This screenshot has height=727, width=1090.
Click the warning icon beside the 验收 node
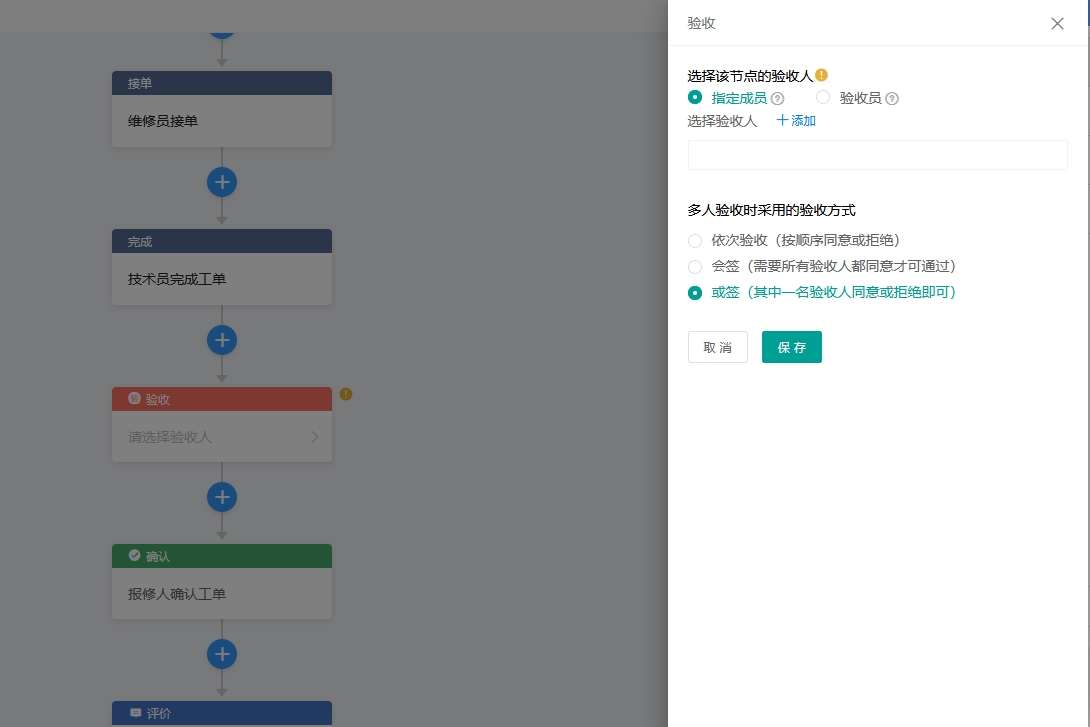(345, 395)
